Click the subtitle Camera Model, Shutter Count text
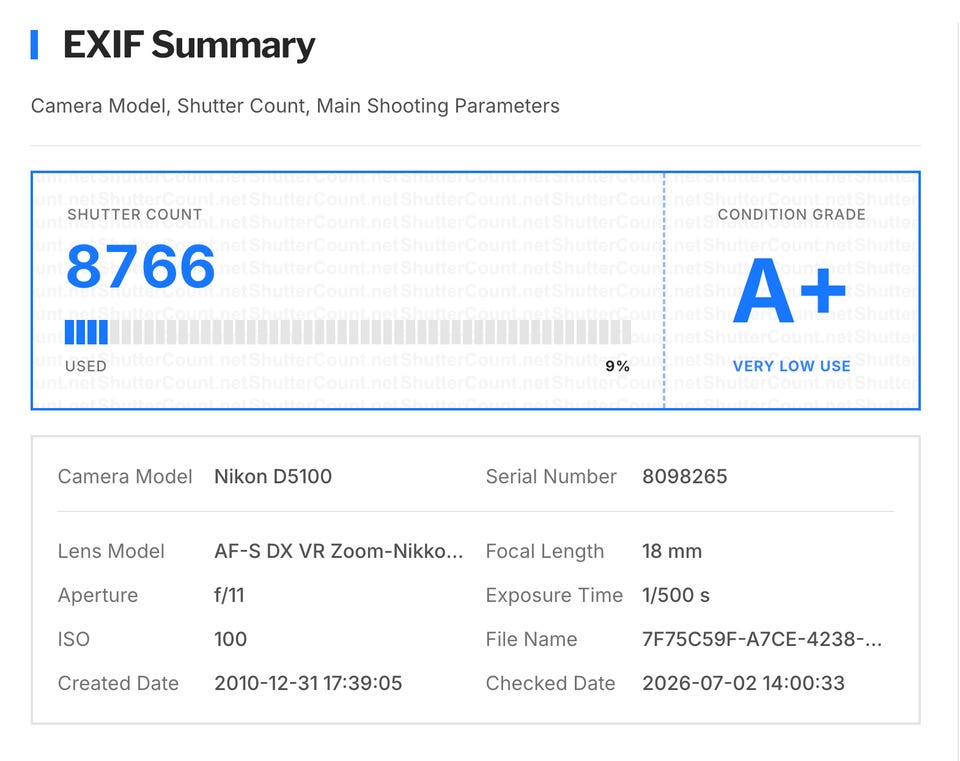 295,106
